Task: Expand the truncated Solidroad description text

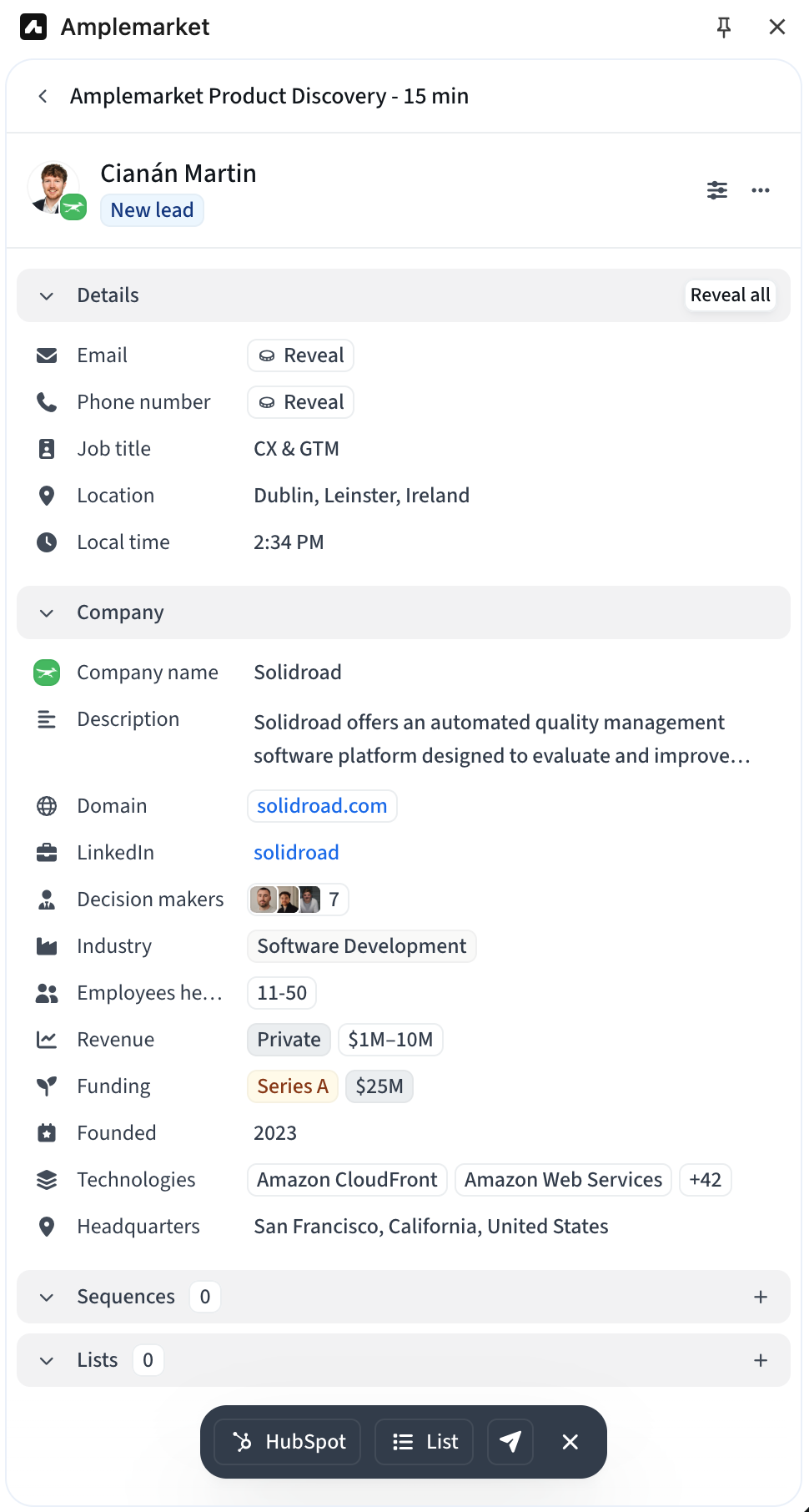Action: click(x=502, y=739)
